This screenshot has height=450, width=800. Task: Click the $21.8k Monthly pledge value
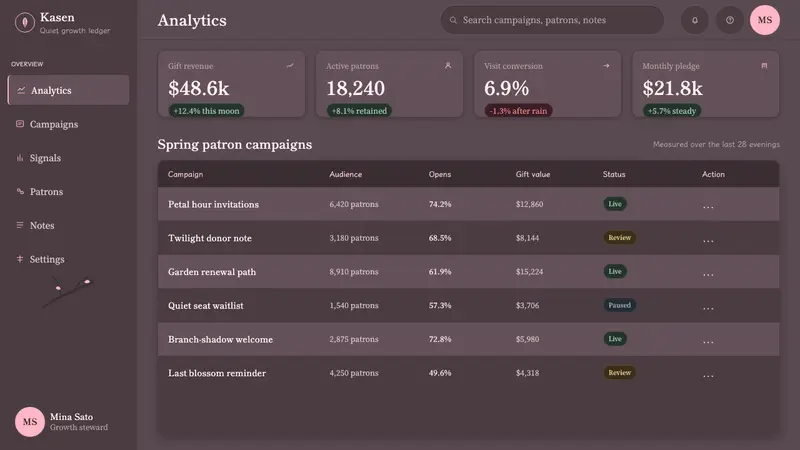pos(672,88)
